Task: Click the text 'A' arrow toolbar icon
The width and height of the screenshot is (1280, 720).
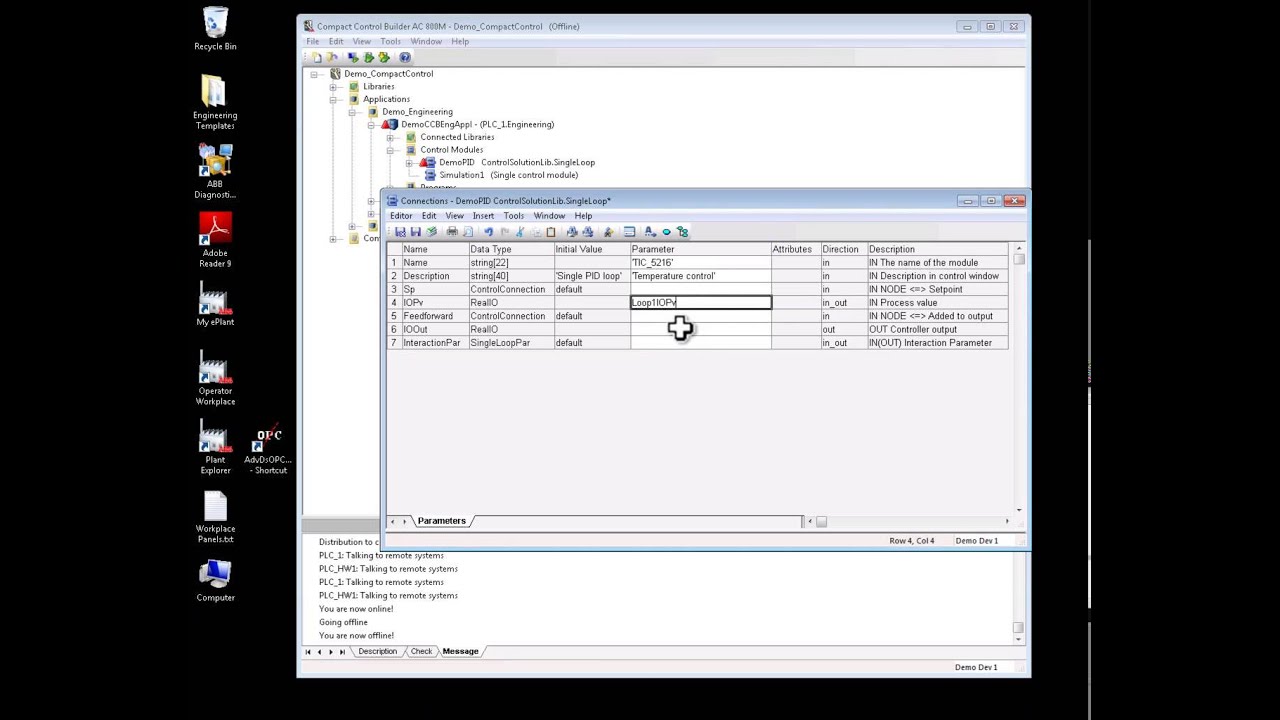Action: [x=650, y=232]
